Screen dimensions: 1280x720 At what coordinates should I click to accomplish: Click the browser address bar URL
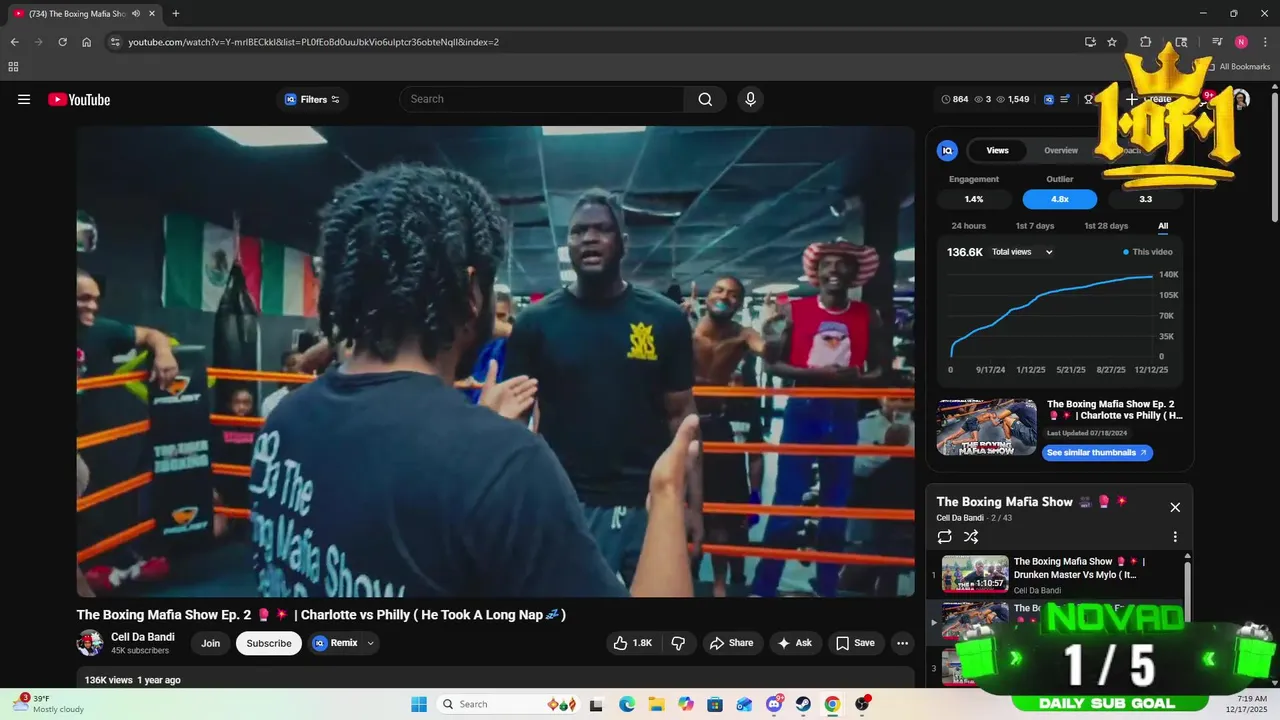tap(313, 42)
